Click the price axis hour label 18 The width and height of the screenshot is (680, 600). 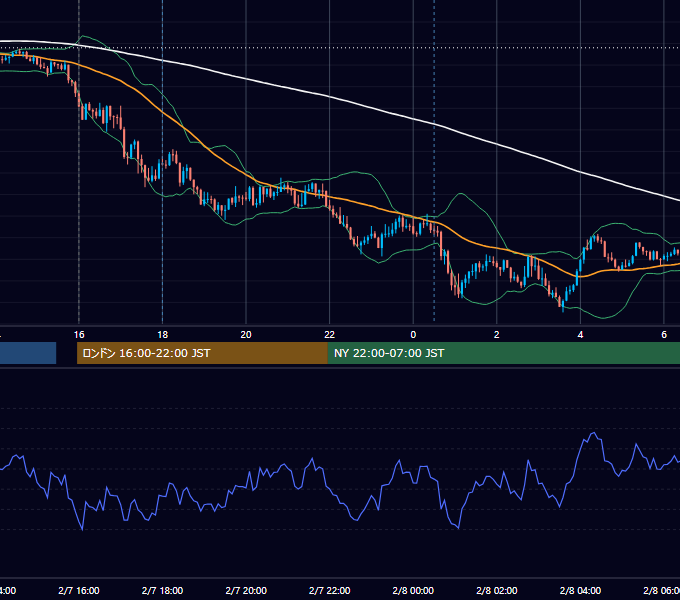pos(163,335)
